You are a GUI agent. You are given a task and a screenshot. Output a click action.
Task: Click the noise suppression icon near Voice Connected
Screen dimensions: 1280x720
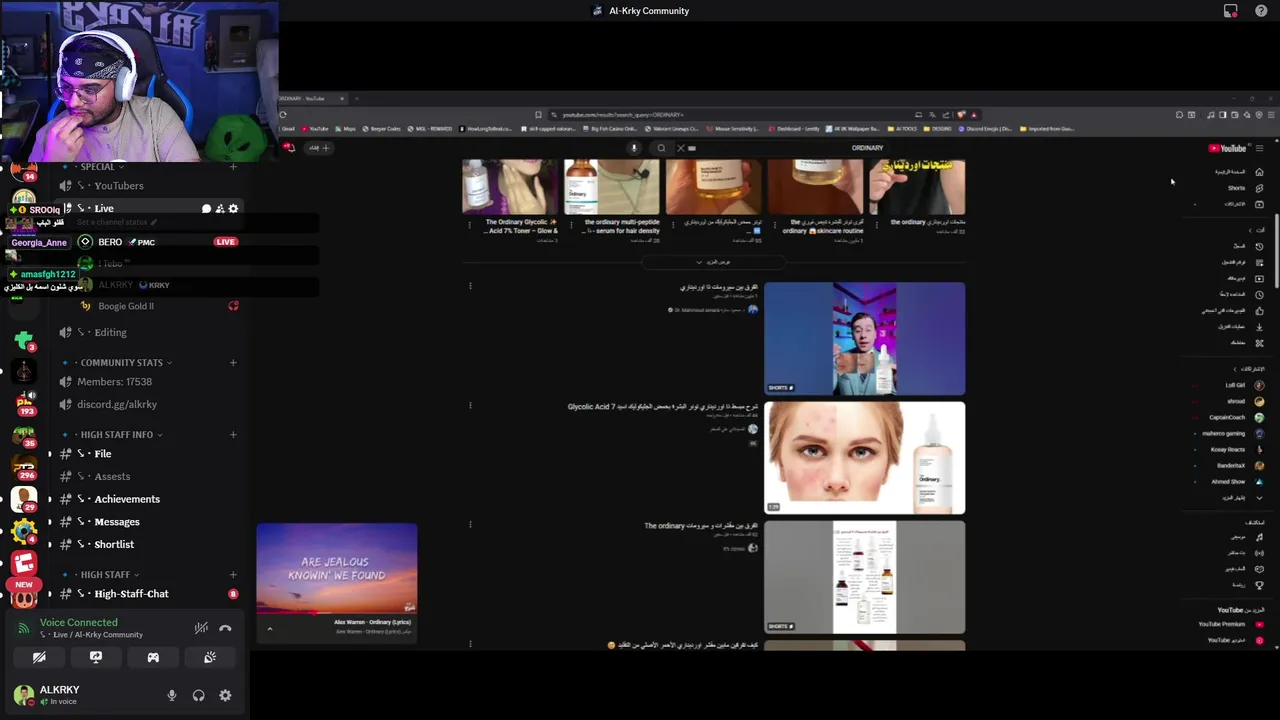[201, 628]
